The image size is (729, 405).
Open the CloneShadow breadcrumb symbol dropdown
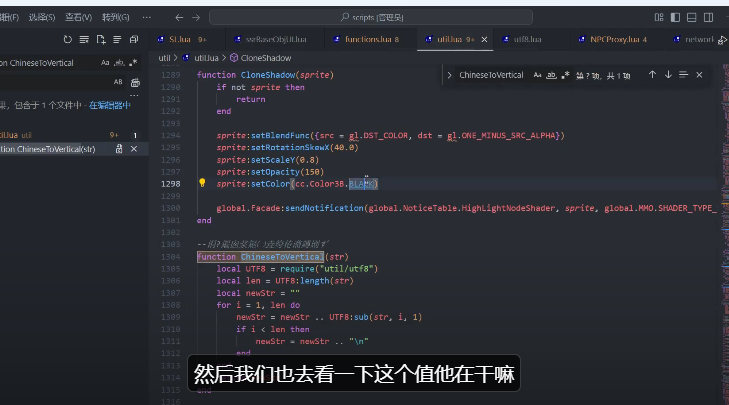(x=265, y=58)
